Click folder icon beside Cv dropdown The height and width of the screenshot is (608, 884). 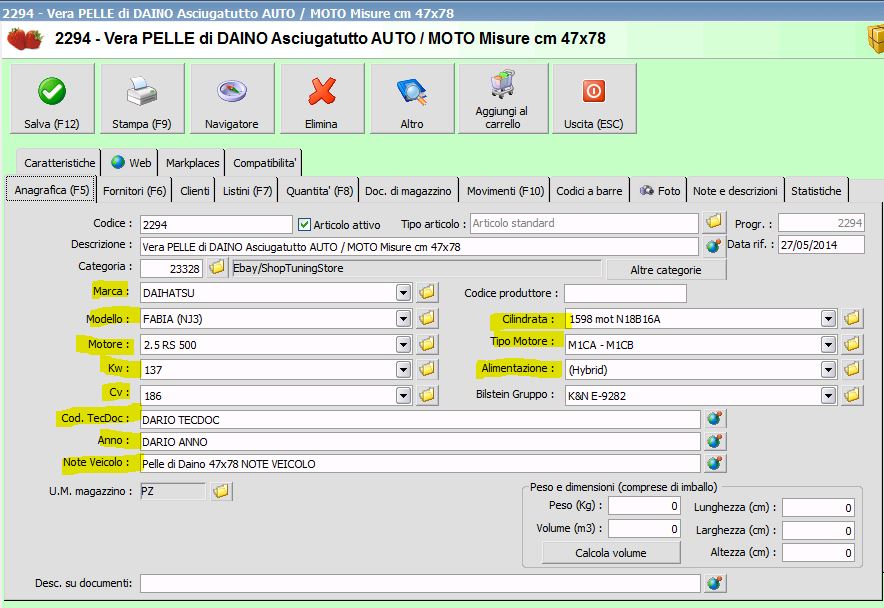coord(427,395)
